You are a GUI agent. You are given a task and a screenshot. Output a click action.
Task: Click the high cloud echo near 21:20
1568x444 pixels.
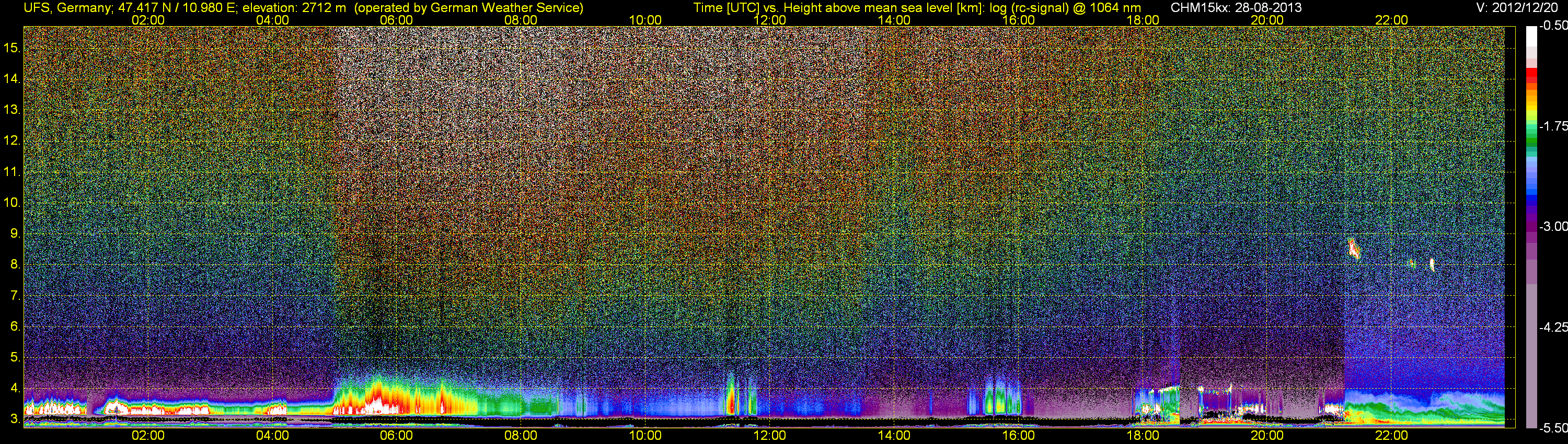[x=1353, y=249]
